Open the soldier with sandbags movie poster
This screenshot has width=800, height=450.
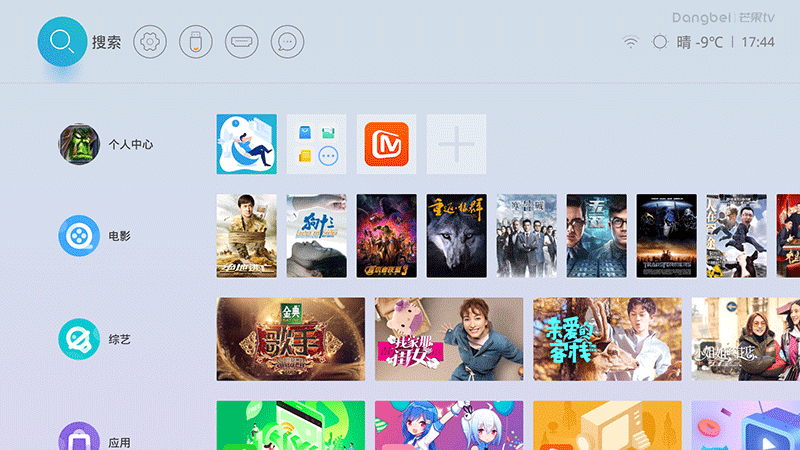pyautogui.click(x=246, y=236)
